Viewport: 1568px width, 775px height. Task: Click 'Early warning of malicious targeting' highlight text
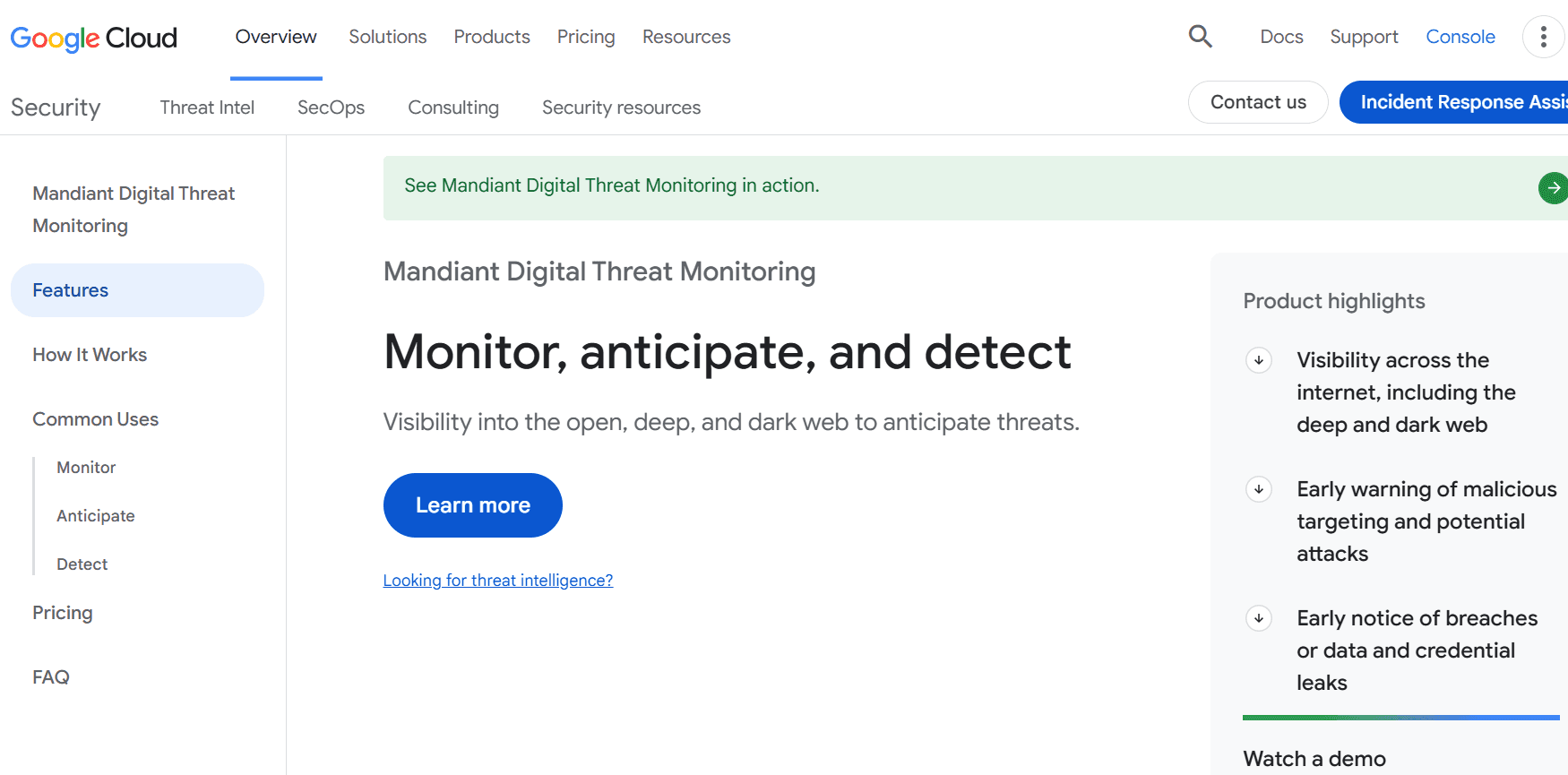pos(1426,521)
